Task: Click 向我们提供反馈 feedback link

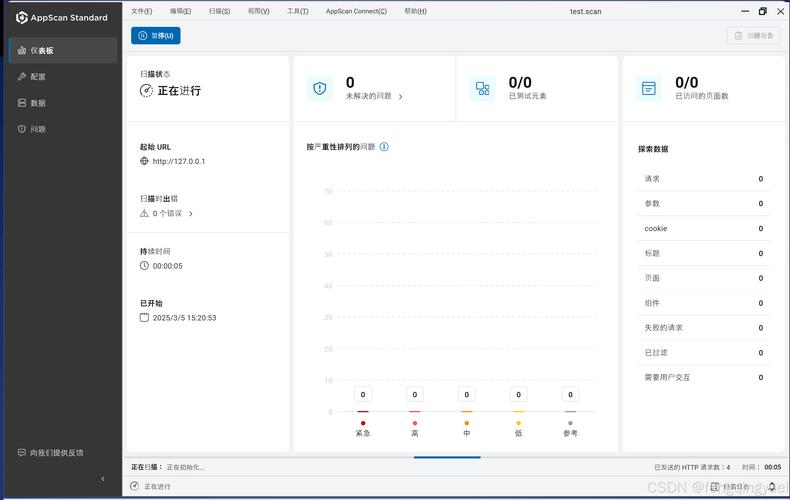Action: [x=51, y=453]
